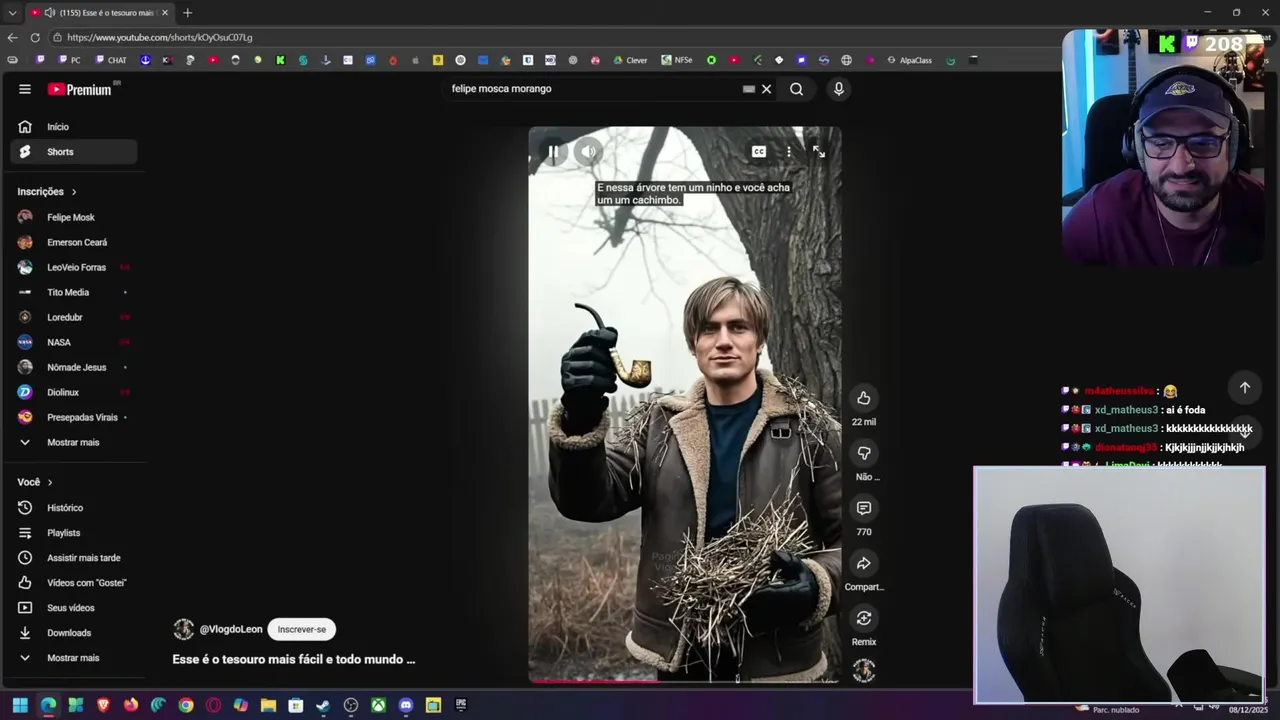This screenshot has height=720, width=1280.
Task: Click the magnifier search button
Action: [x=796, y=89]
